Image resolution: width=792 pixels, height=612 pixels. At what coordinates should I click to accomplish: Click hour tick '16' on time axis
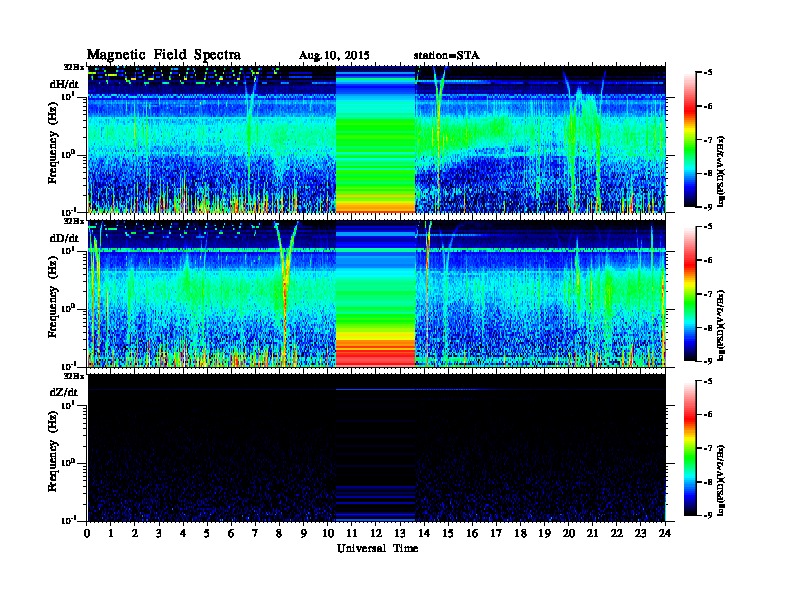(472, 533)
